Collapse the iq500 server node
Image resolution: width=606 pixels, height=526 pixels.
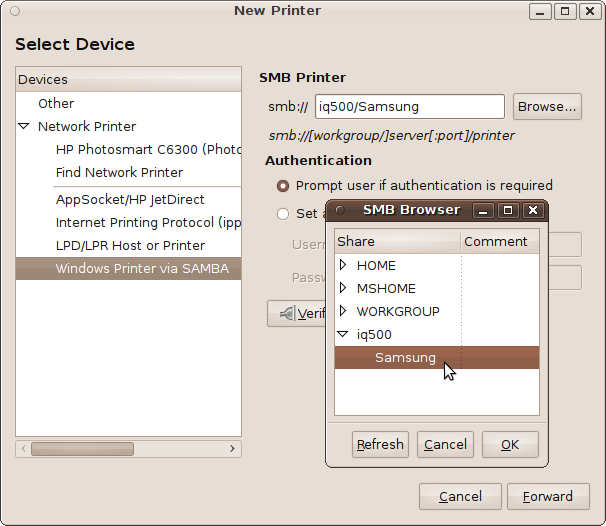click(x=343, y=334)
